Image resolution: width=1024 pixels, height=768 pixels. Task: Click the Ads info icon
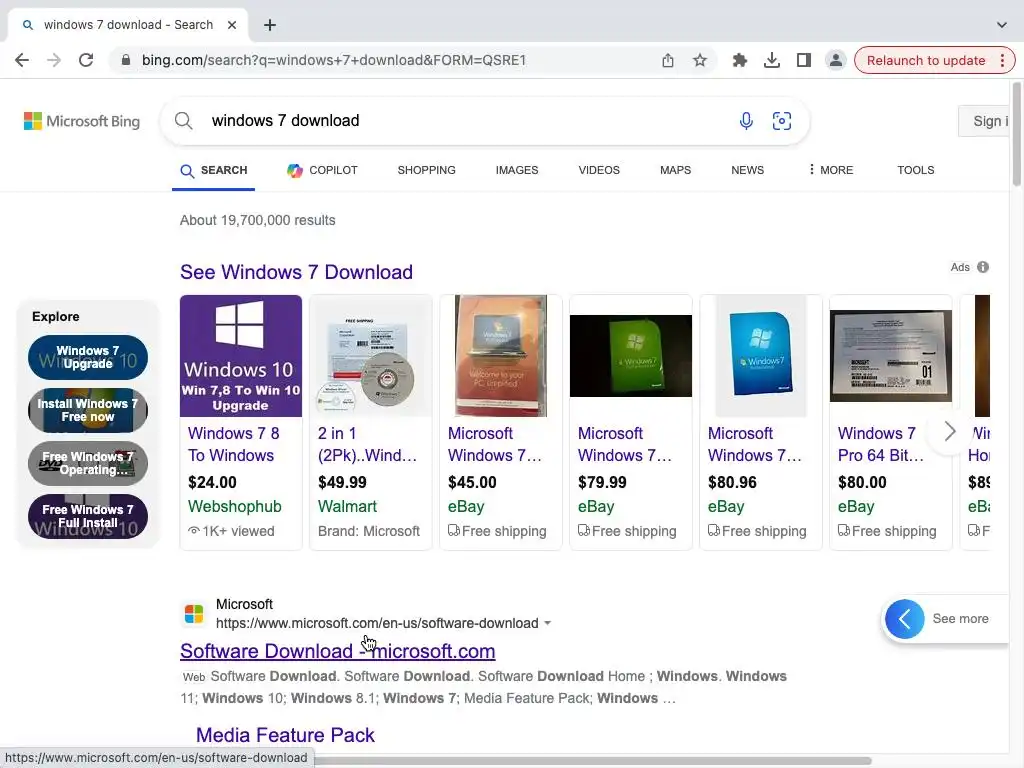point(983,267)
